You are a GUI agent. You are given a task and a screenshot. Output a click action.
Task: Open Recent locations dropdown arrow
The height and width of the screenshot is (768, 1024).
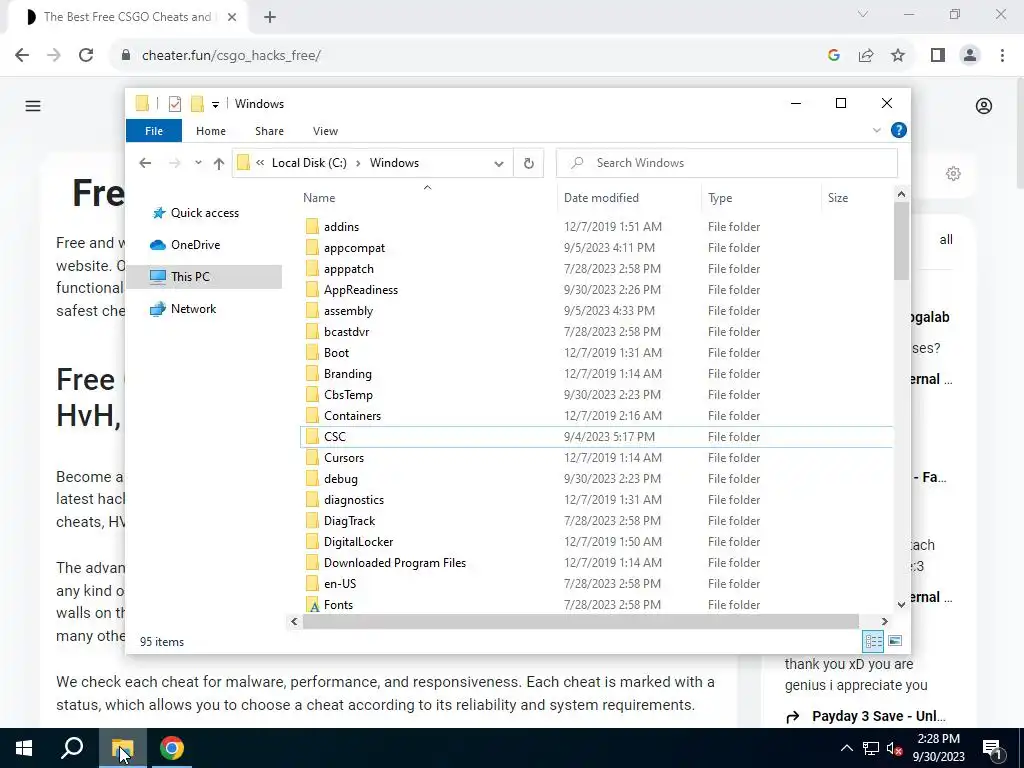(x=198, y=163)
